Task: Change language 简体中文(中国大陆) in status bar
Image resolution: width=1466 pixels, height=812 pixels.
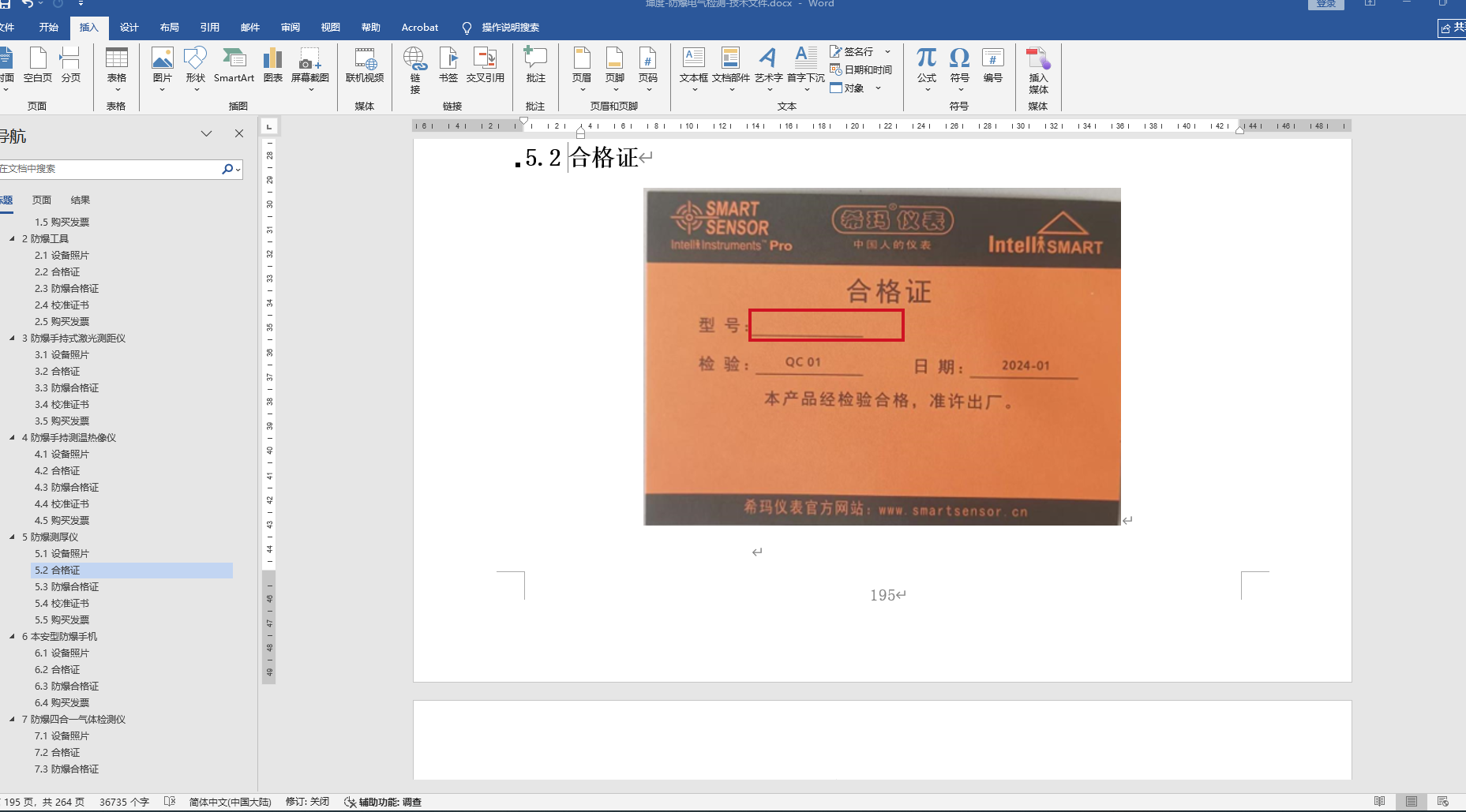Action: pos(230,802)
